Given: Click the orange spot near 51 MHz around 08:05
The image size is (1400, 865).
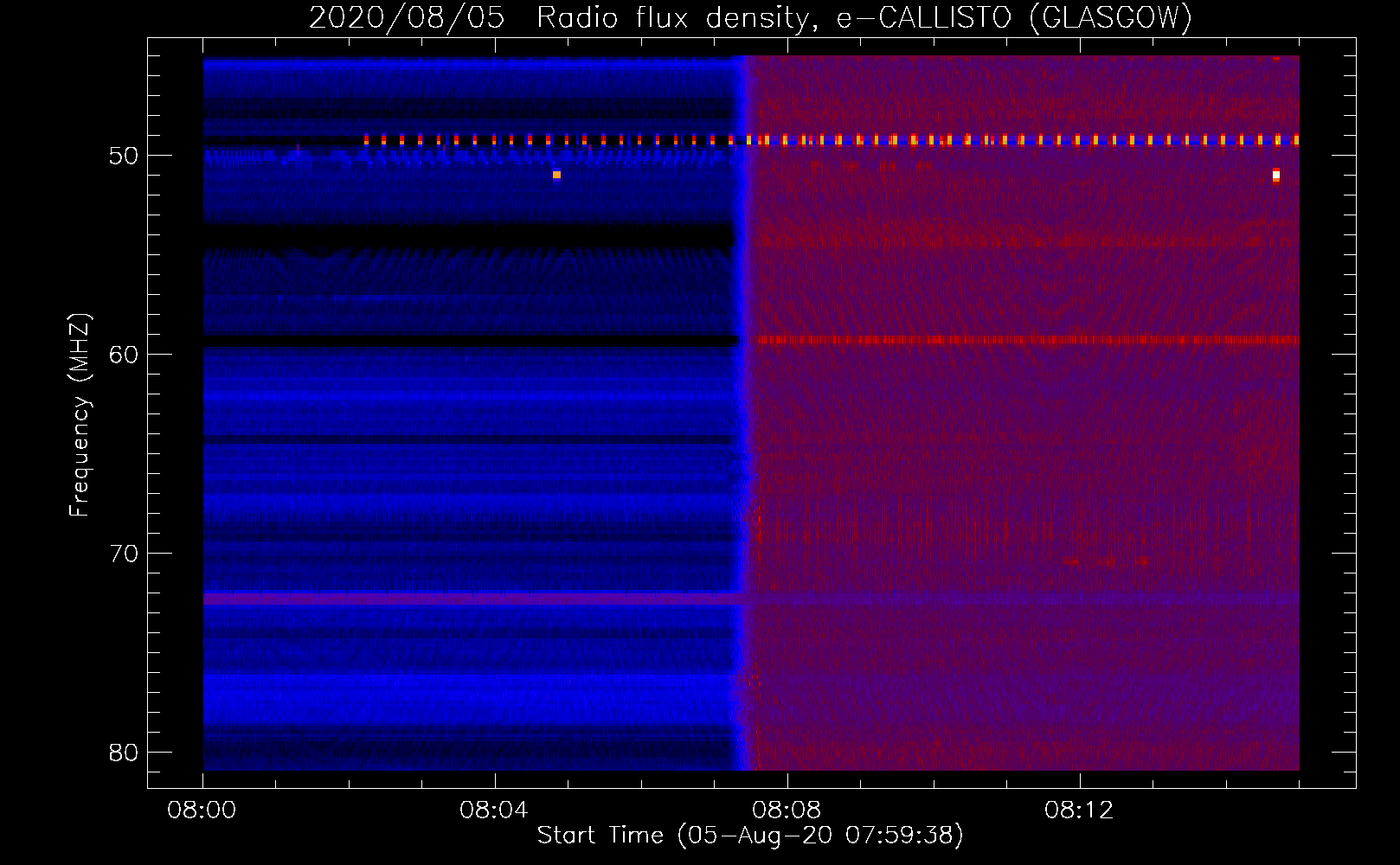Looking at the screenshot, I should point(556,175).
